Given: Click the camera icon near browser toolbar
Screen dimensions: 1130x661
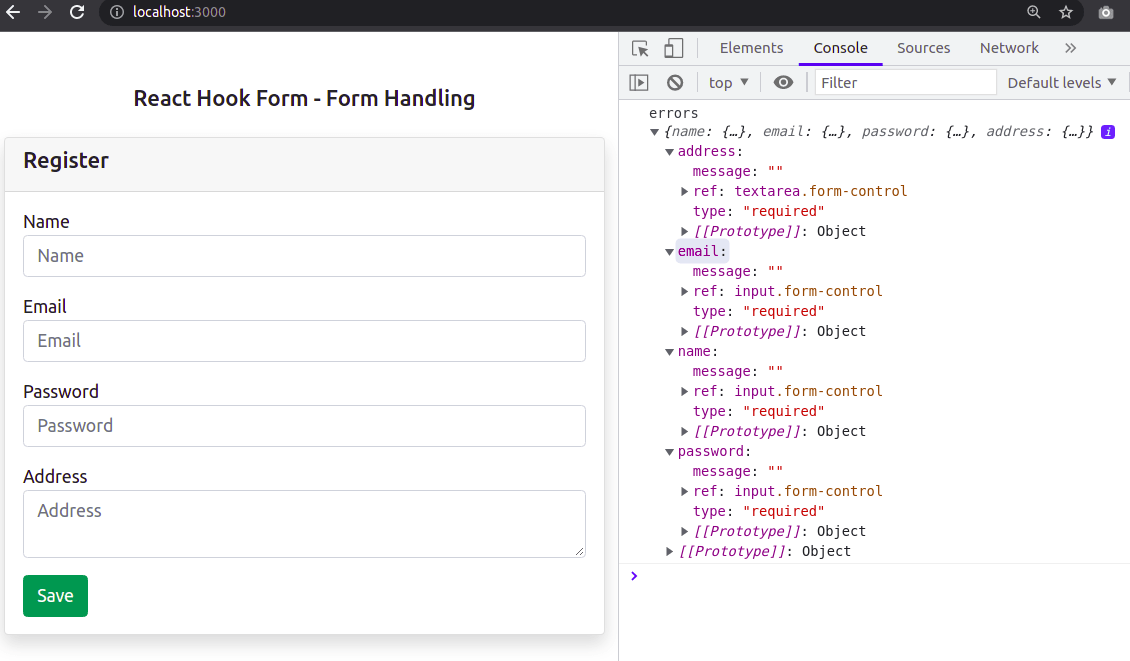Looking at the screenshot, I should pos(1105,12).
